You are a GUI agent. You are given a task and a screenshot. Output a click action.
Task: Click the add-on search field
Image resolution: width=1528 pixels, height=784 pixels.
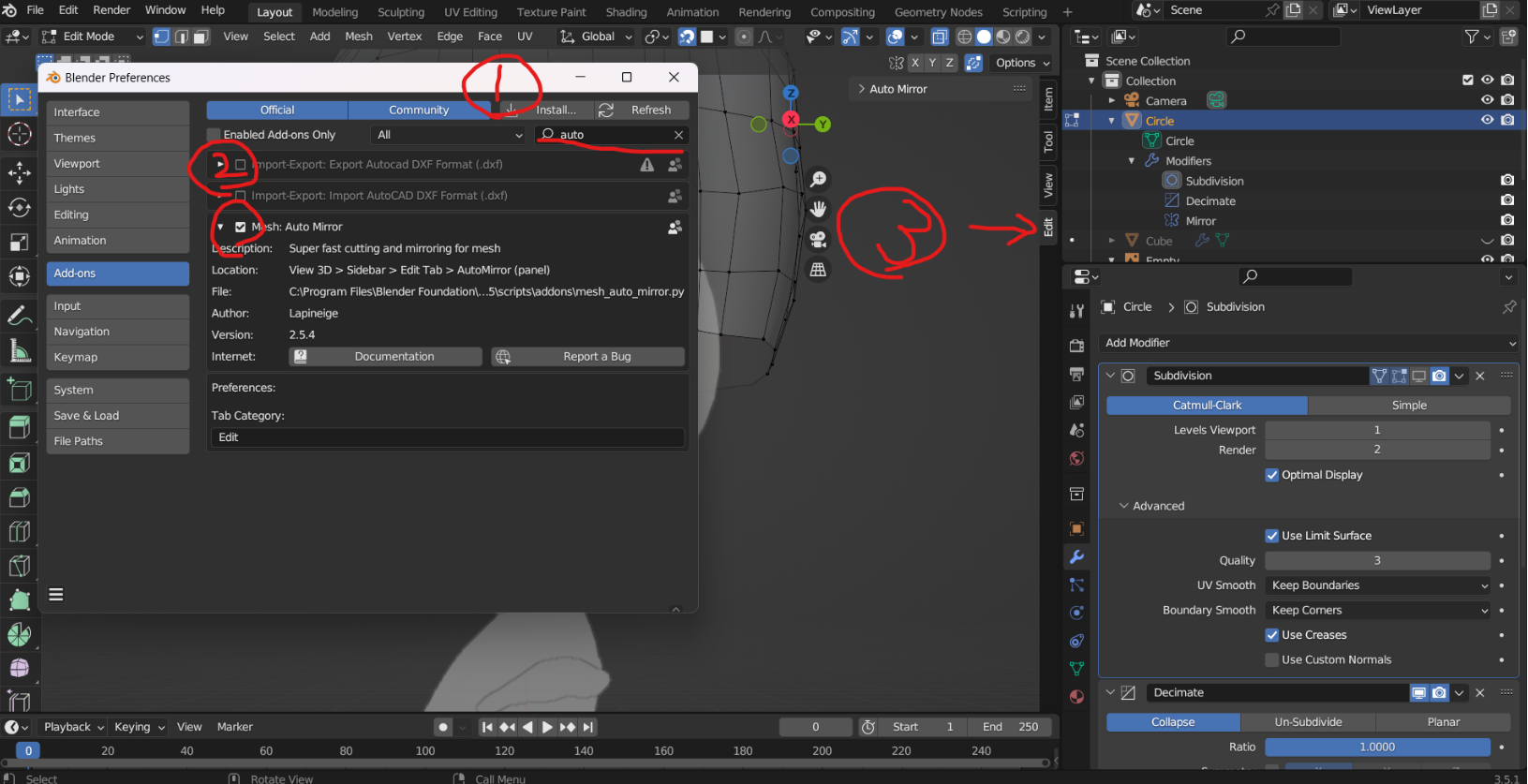(x=613, y=135)
